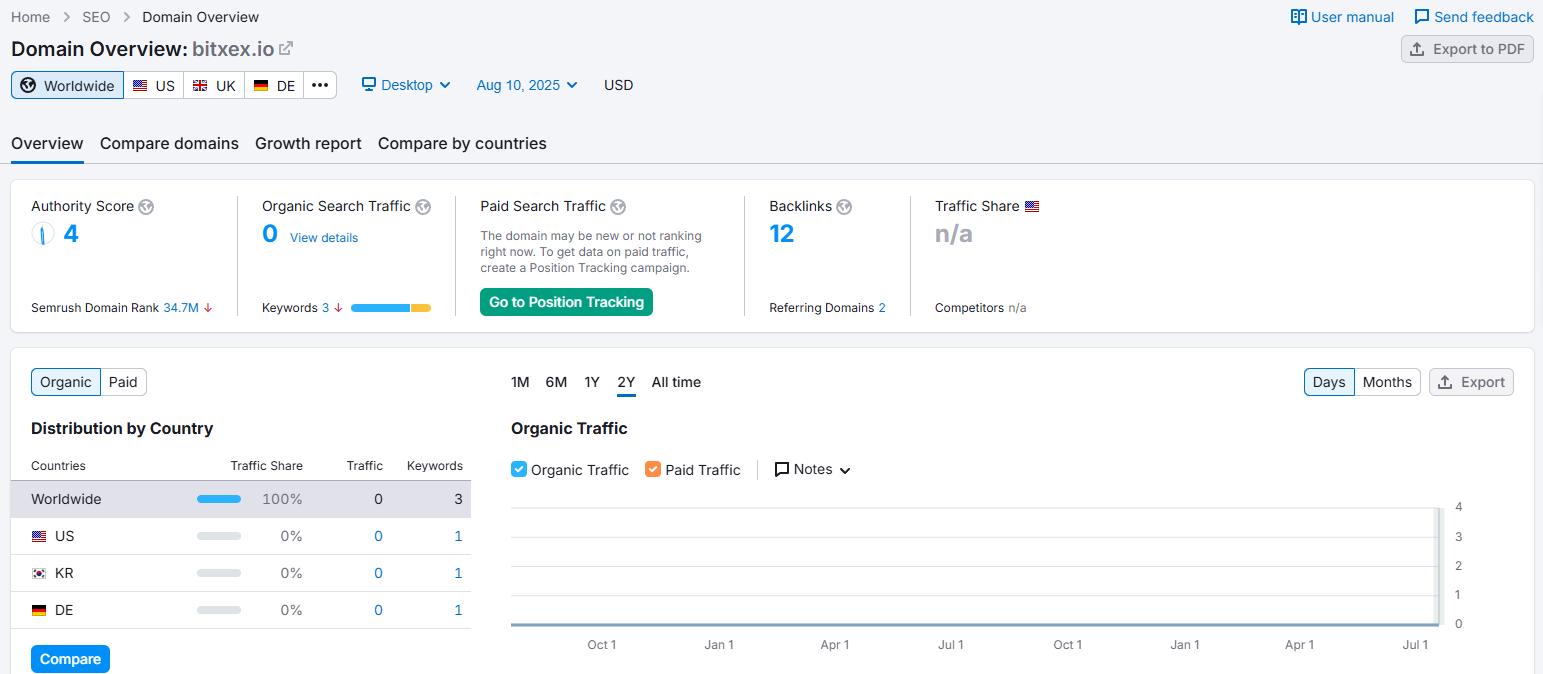Click the Keywords position distribution bar
Viewport: 1543px width, 674px height.
[391, 308]
